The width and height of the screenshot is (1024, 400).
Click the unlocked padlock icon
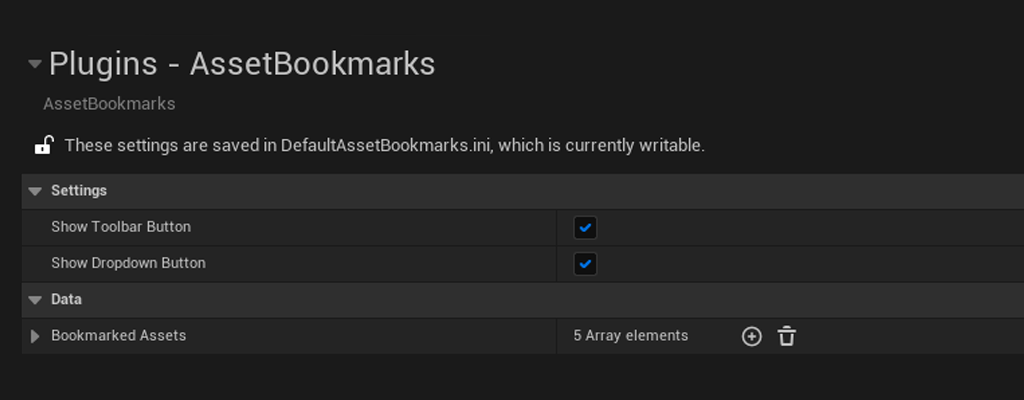(43, 145)
